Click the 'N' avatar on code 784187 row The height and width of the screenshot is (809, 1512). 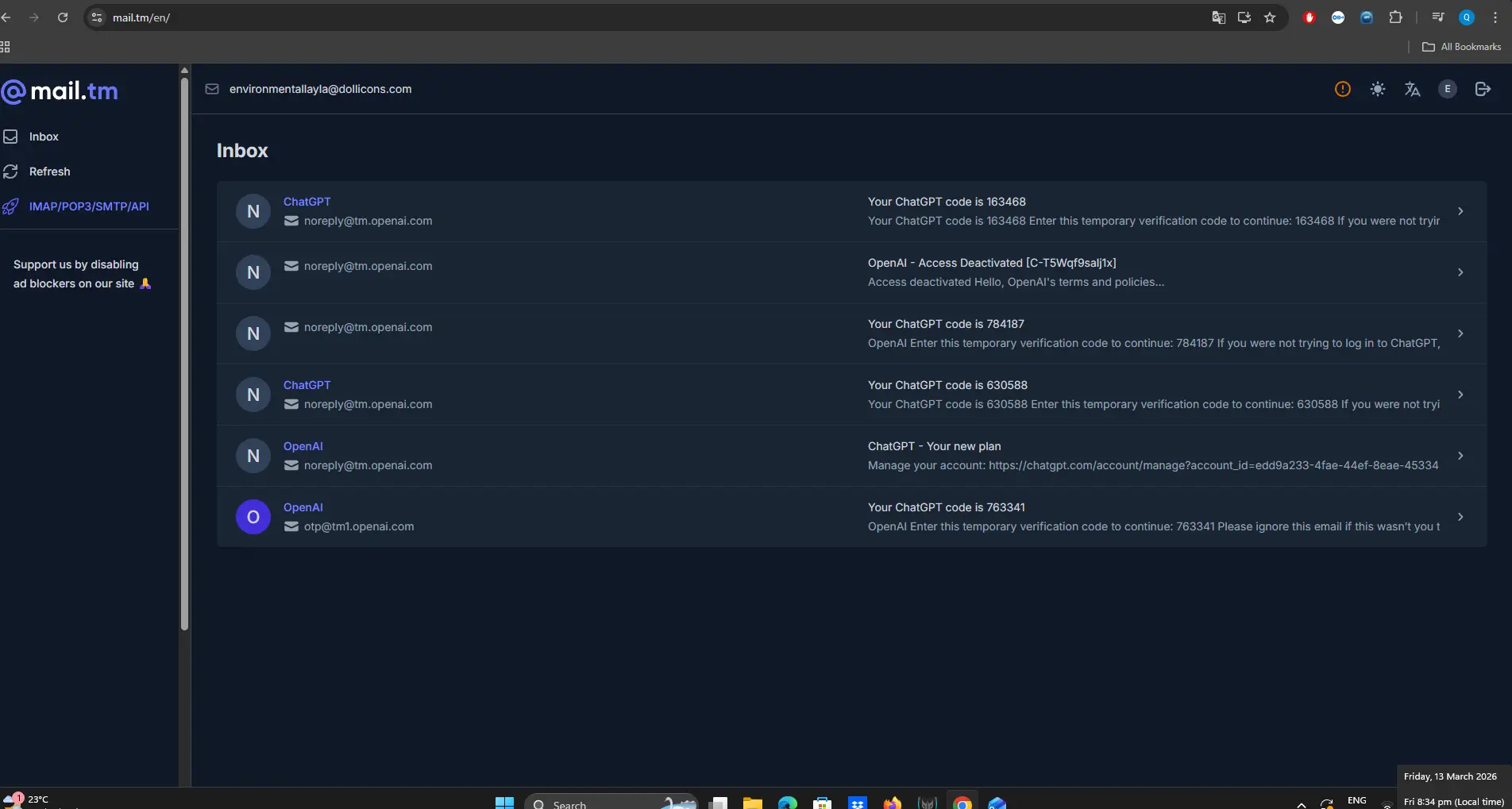point(253,333)
